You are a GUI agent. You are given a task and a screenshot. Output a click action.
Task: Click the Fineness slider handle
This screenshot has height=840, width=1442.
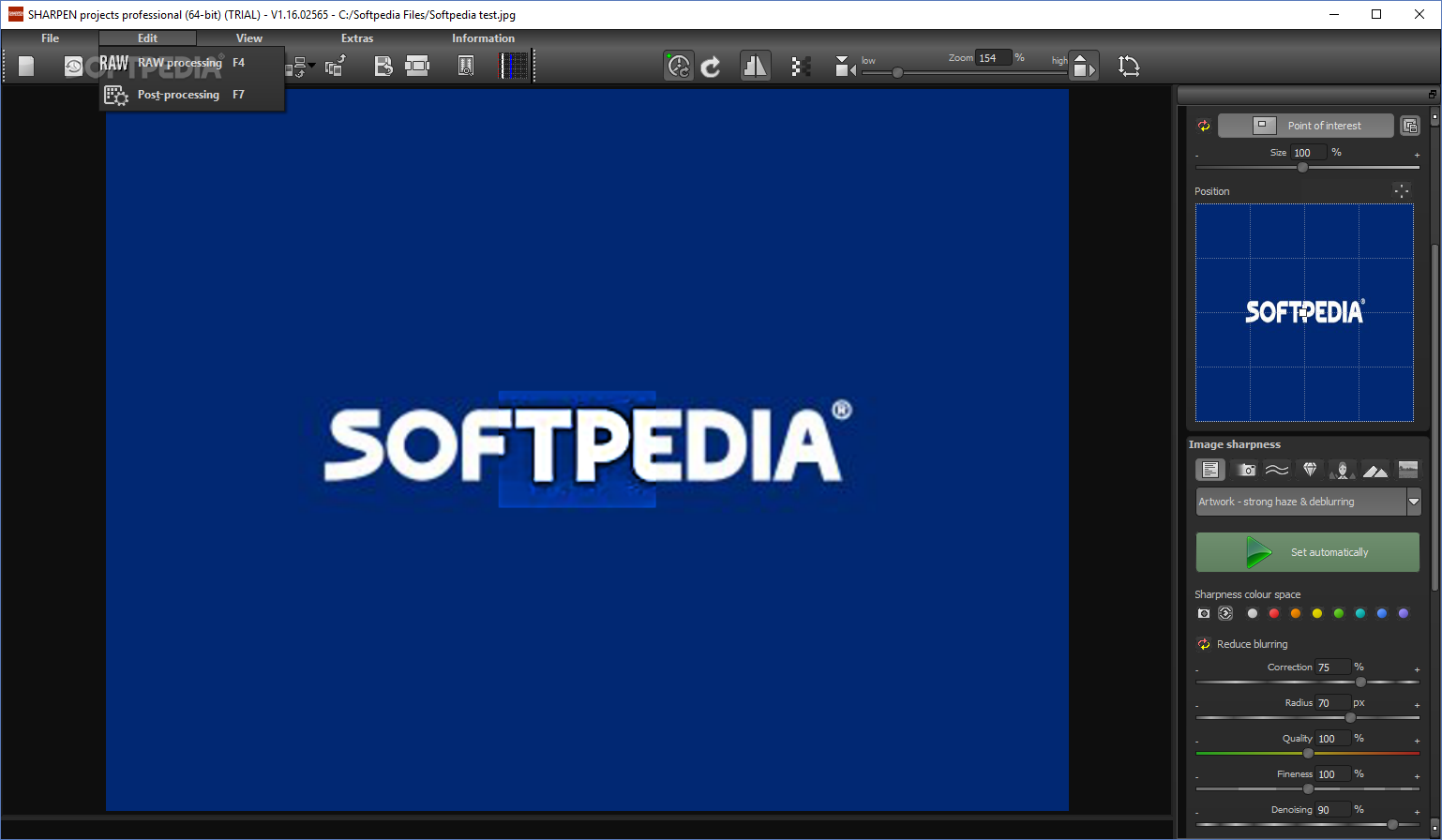point(1308,788)
